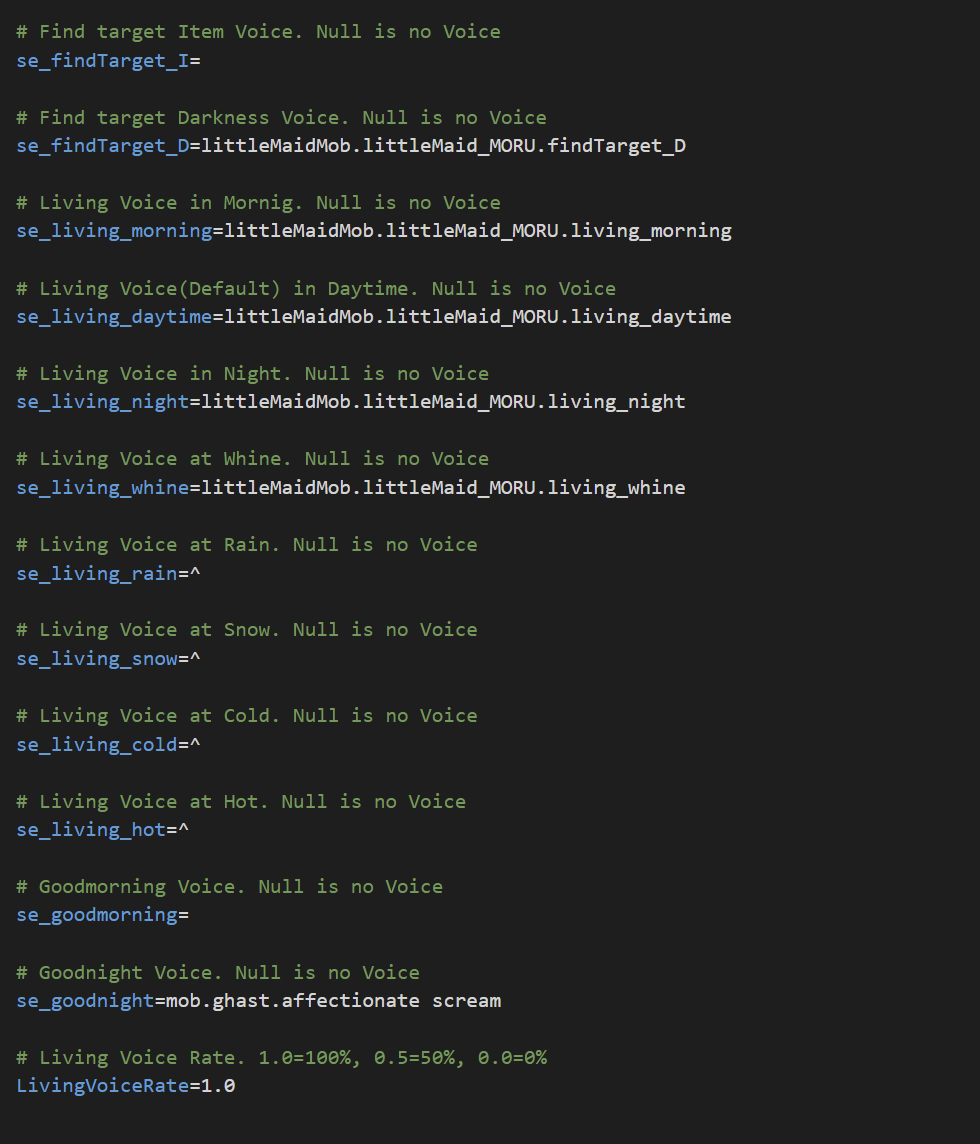This screenshot has height=1144, width=980.
Task: Place cursor on se_living_snow line
Action: (97, 659)
